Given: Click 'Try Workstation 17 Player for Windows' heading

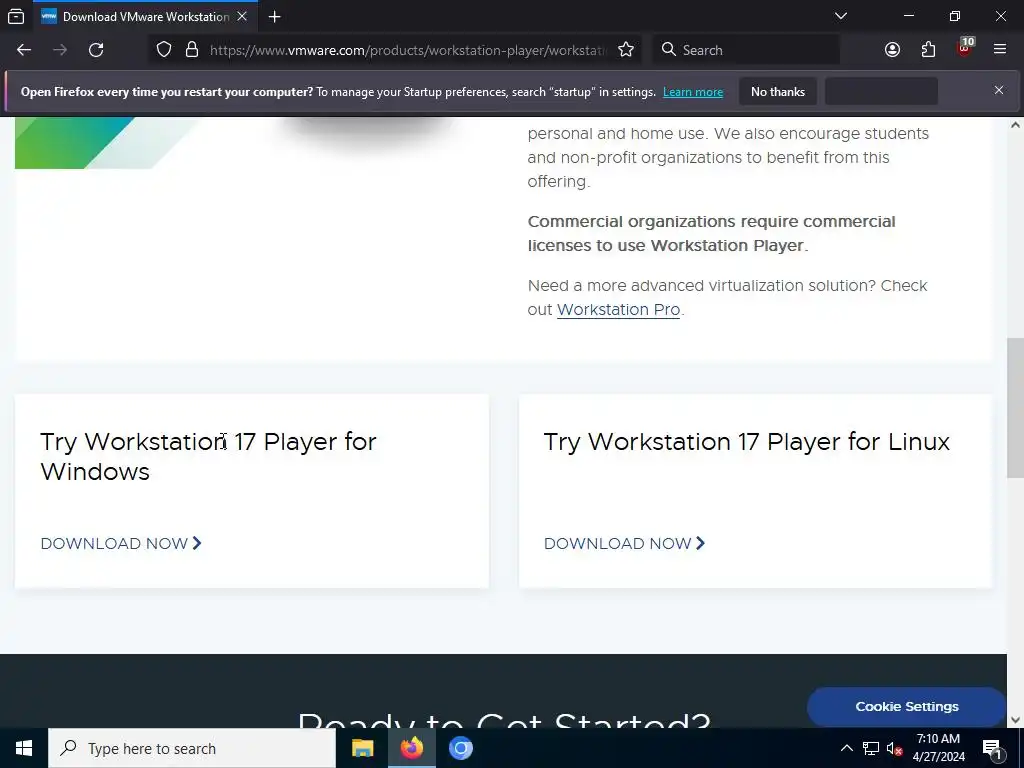Looking at the screenshot, I should click(x=208, y=456).
